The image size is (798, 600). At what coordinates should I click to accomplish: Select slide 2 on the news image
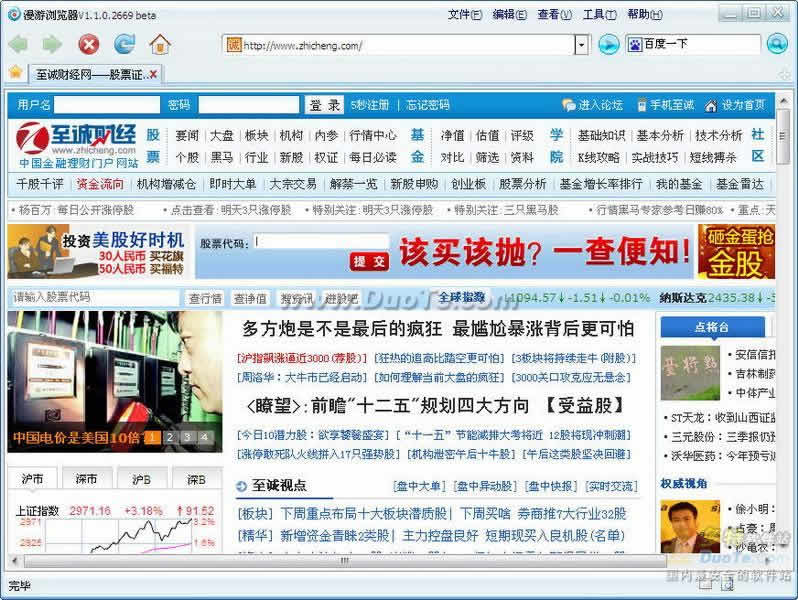point(170,437)
